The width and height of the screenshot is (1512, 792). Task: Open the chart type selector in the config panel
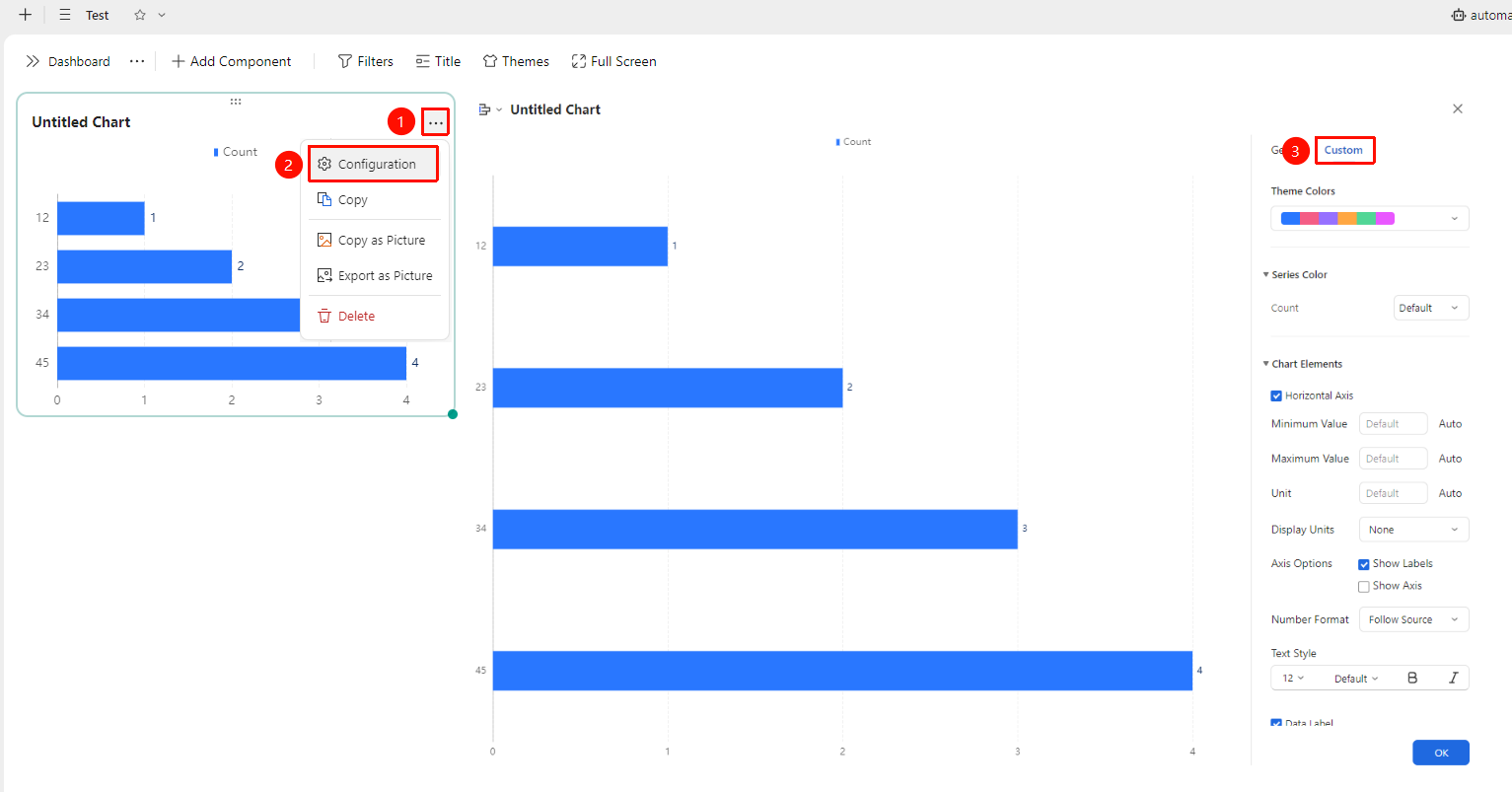click(x=490, y=109)
